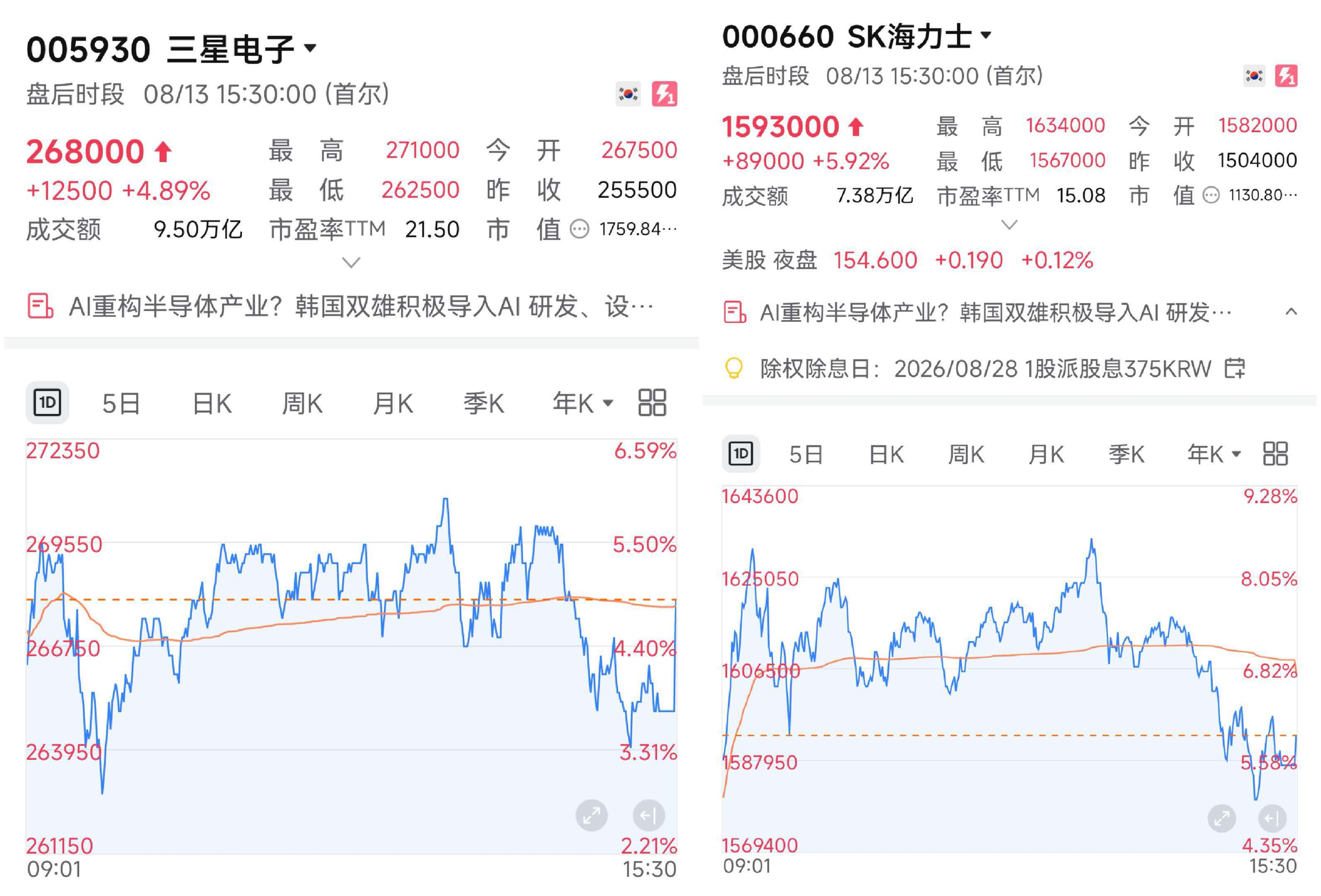Open chart layout grid icon in Samsung panel

(652, 403)
